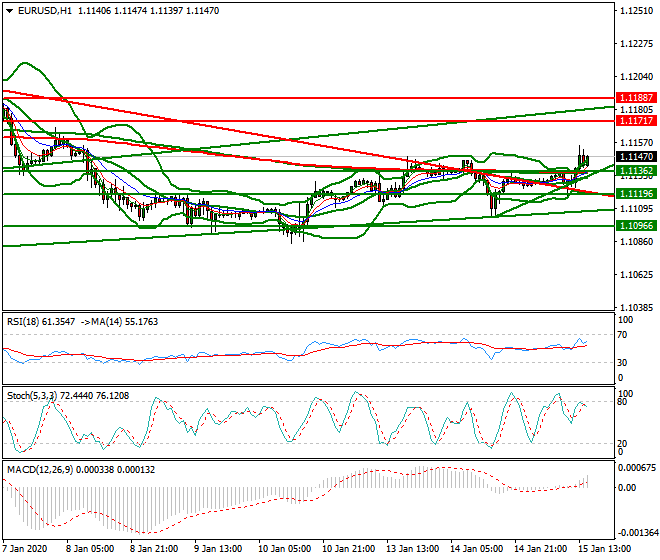
Task: Click the 10 Jan 05:00 time axis label
Action: point(284,549)
